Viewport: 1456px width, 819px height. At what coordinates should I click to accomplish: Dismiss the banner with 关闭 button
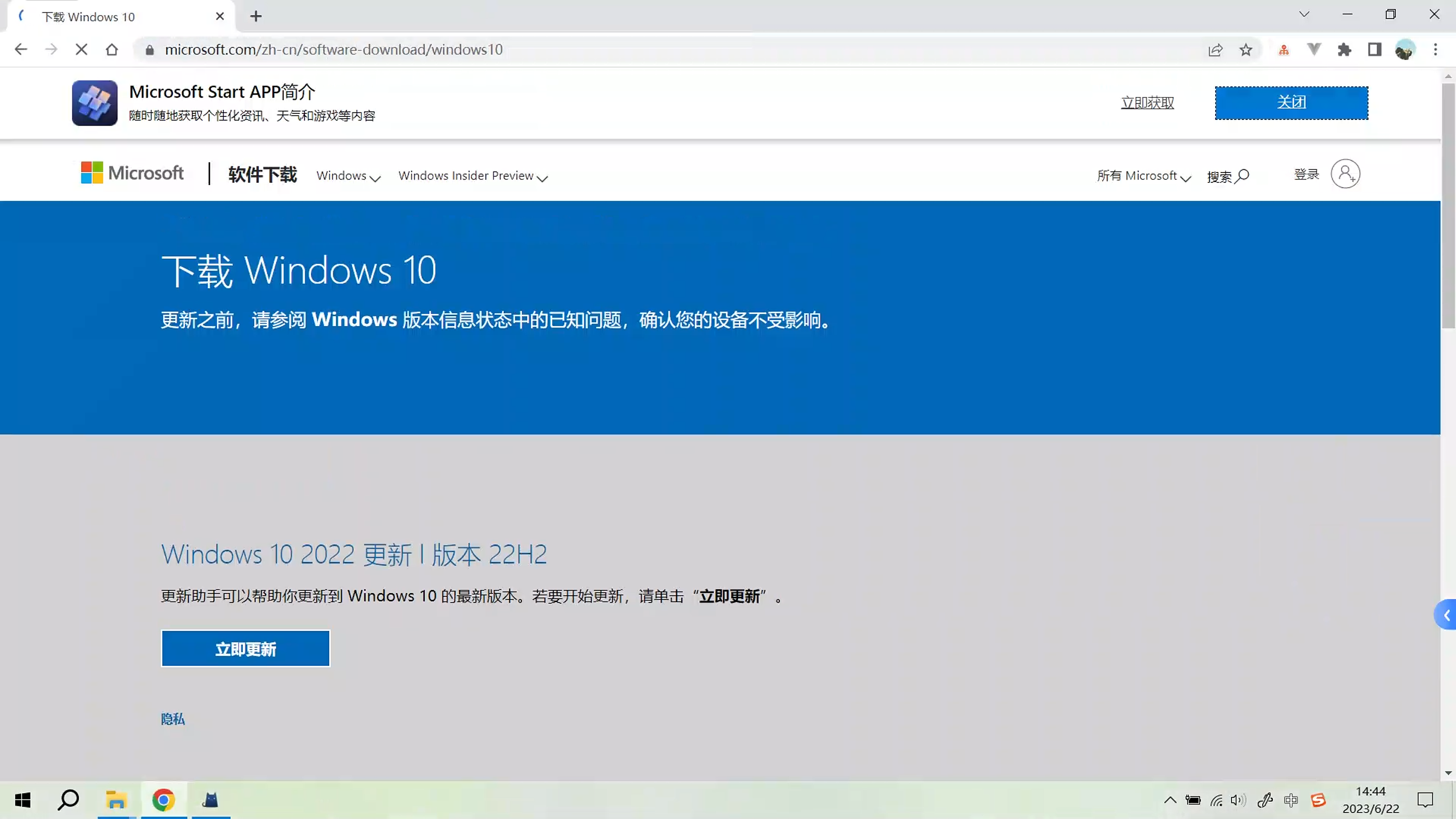pyautogui.click(x=1292, y=103)
